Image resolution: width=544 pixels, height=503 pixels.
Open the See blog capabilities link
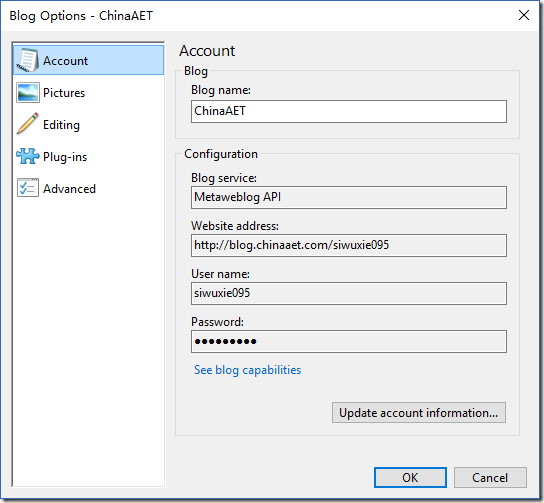coord(247,370)
